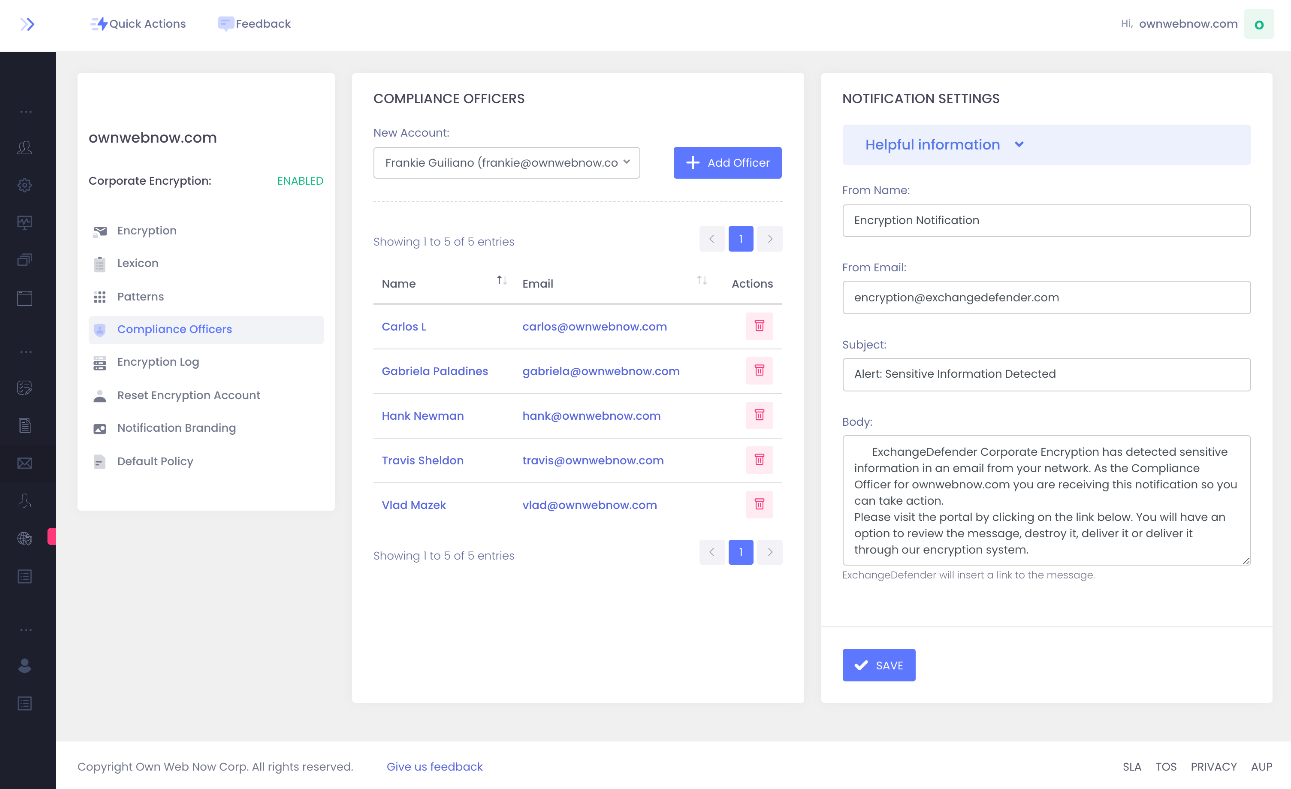Delete Hank Newman using the trash icon
Image resolution: width=1291 pixels, height=789 pixels.
(759, 415)
